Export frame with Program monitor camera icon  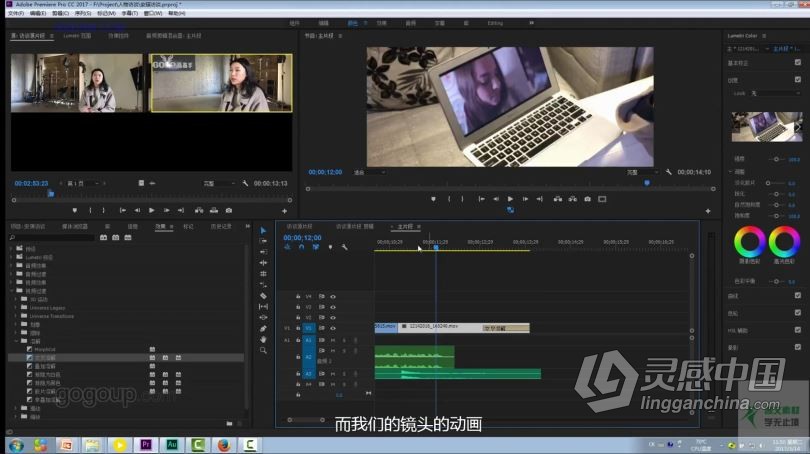click(x=587, y=199)
